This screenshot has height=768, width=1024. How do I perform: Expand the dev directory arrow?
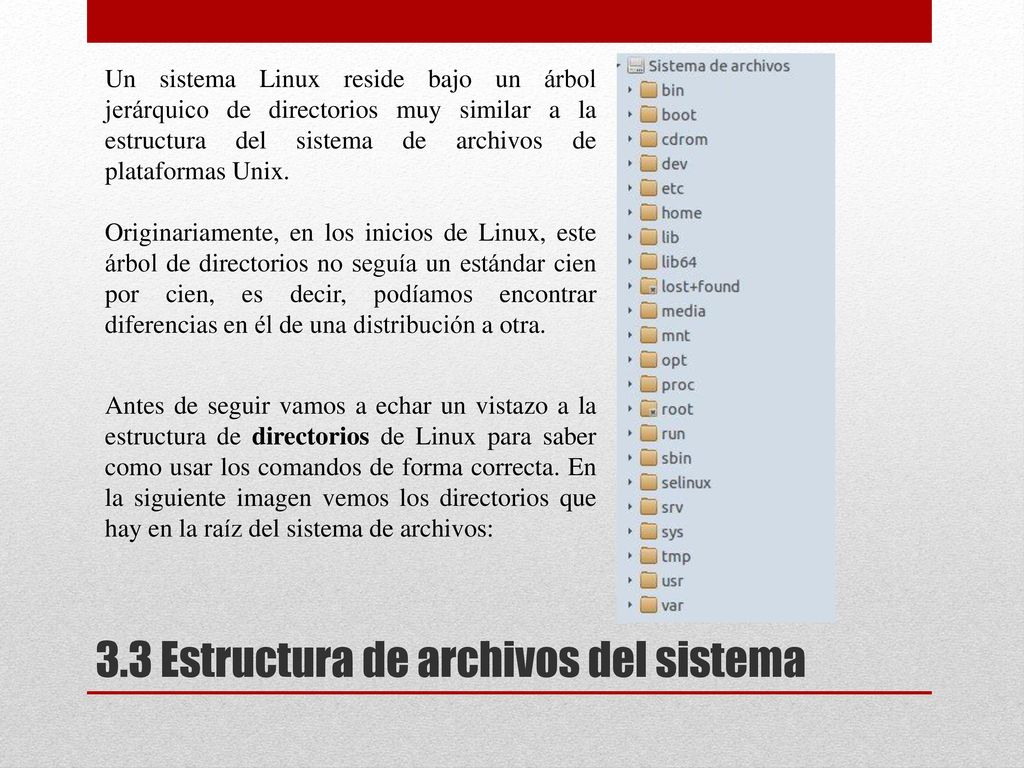point(630,163)
